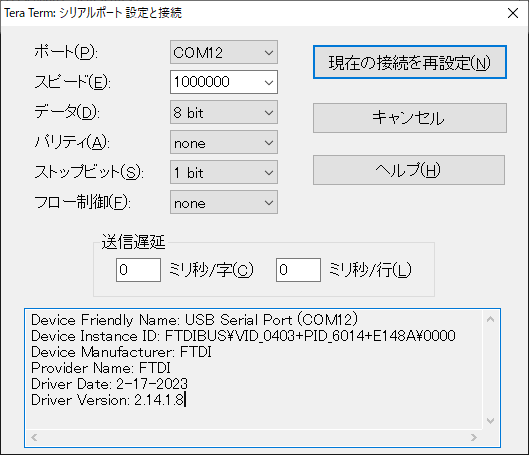Click the Device Friendly Name line in info box

[x=194, y=320]
